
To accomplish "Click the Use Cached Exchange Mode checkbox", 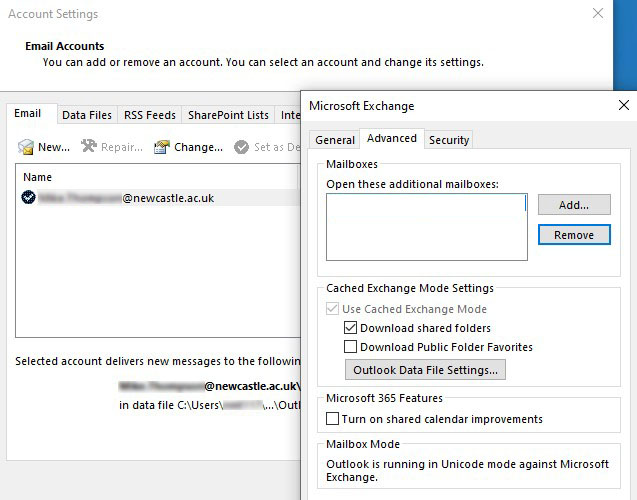I will [333, 308].
